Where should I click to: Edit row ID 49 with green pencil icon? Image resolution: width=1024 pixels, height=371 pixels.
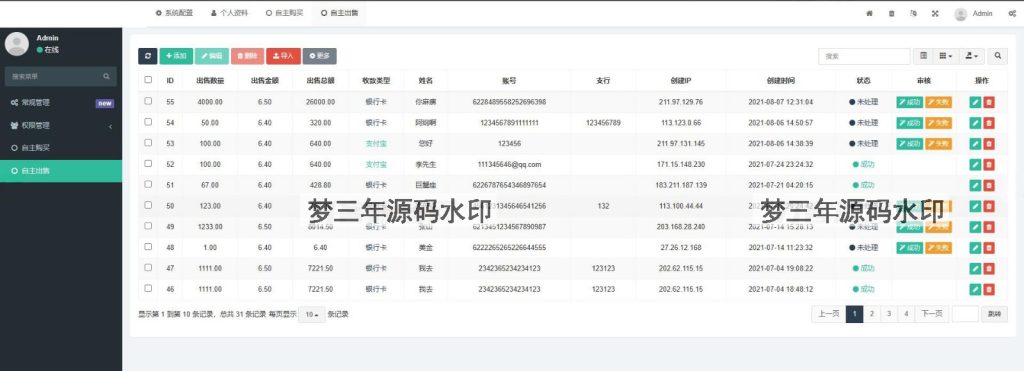(976, 227)
